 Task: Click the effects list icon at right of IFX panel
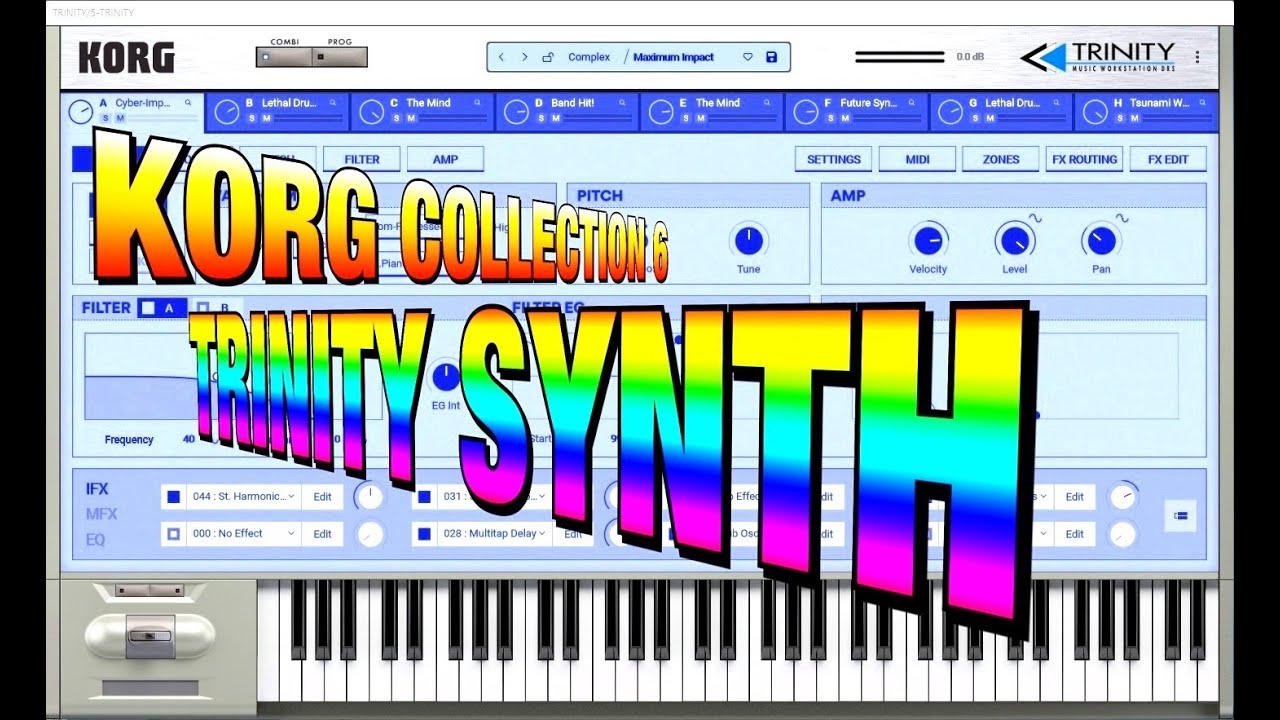coord(1180,516)
